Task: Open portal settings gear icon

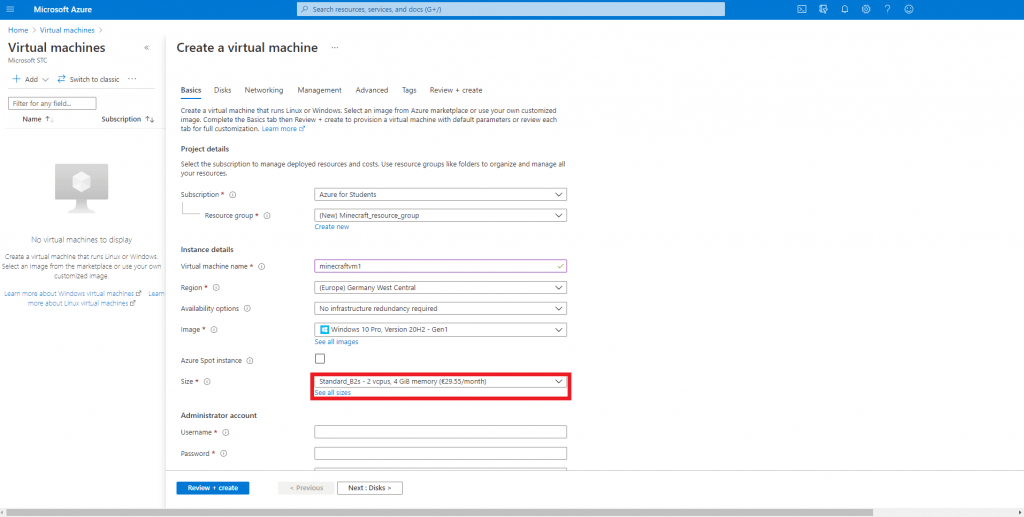Action: pos(866,9)
